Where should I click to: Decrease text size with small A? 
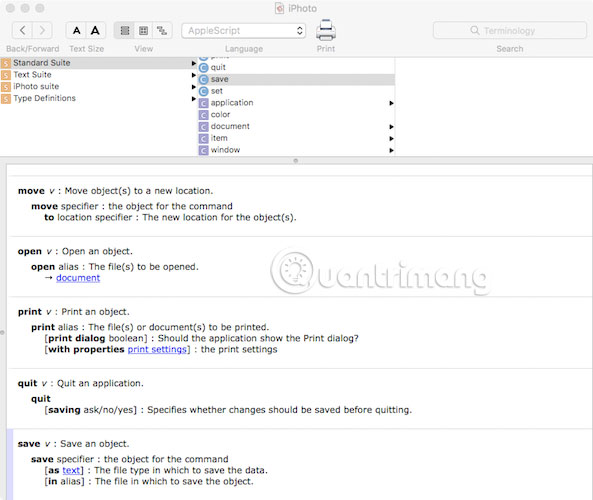[x=76, y=30]
